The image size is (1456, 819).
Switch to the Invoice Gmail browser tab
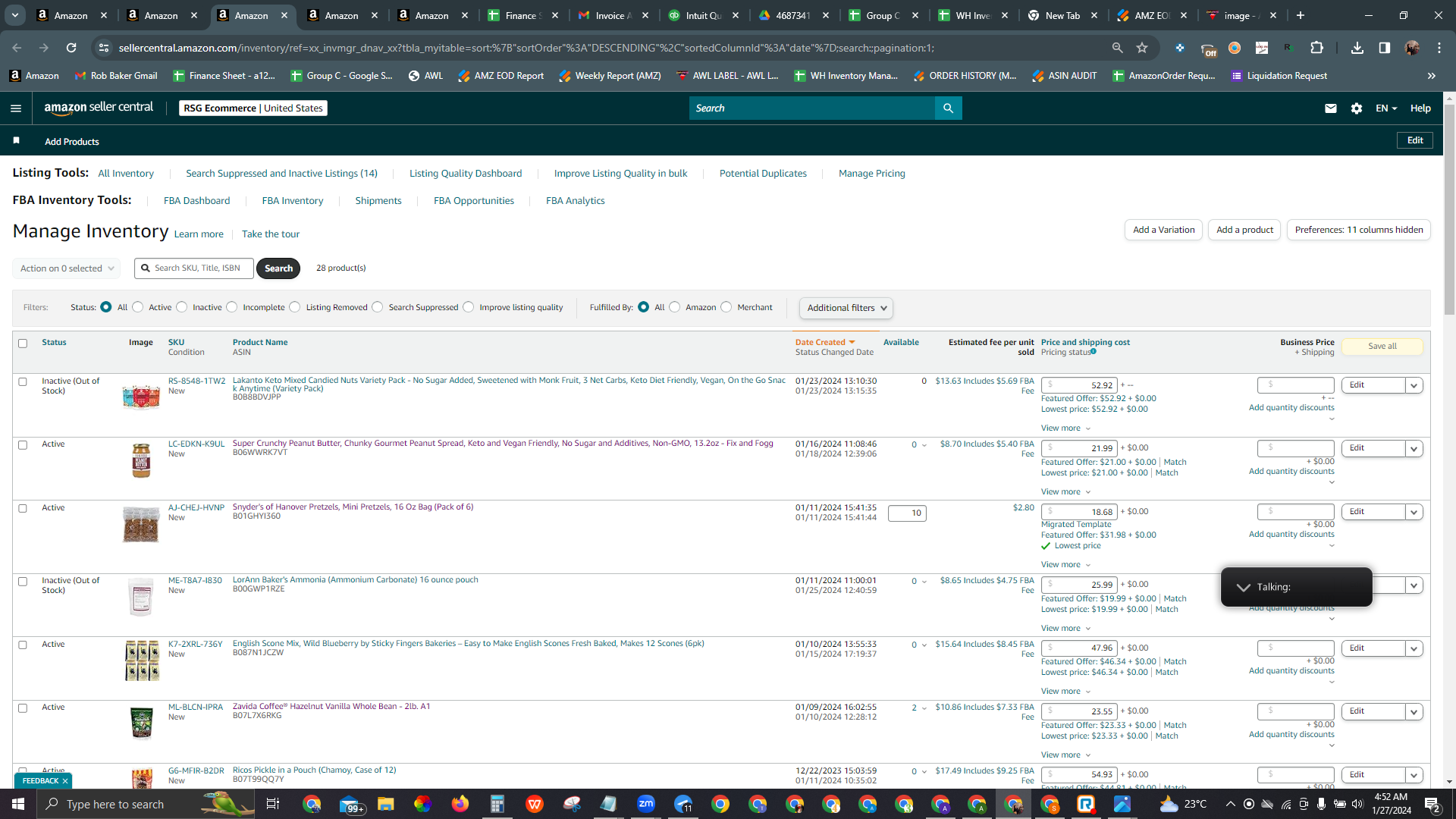(x=613, y=15)
